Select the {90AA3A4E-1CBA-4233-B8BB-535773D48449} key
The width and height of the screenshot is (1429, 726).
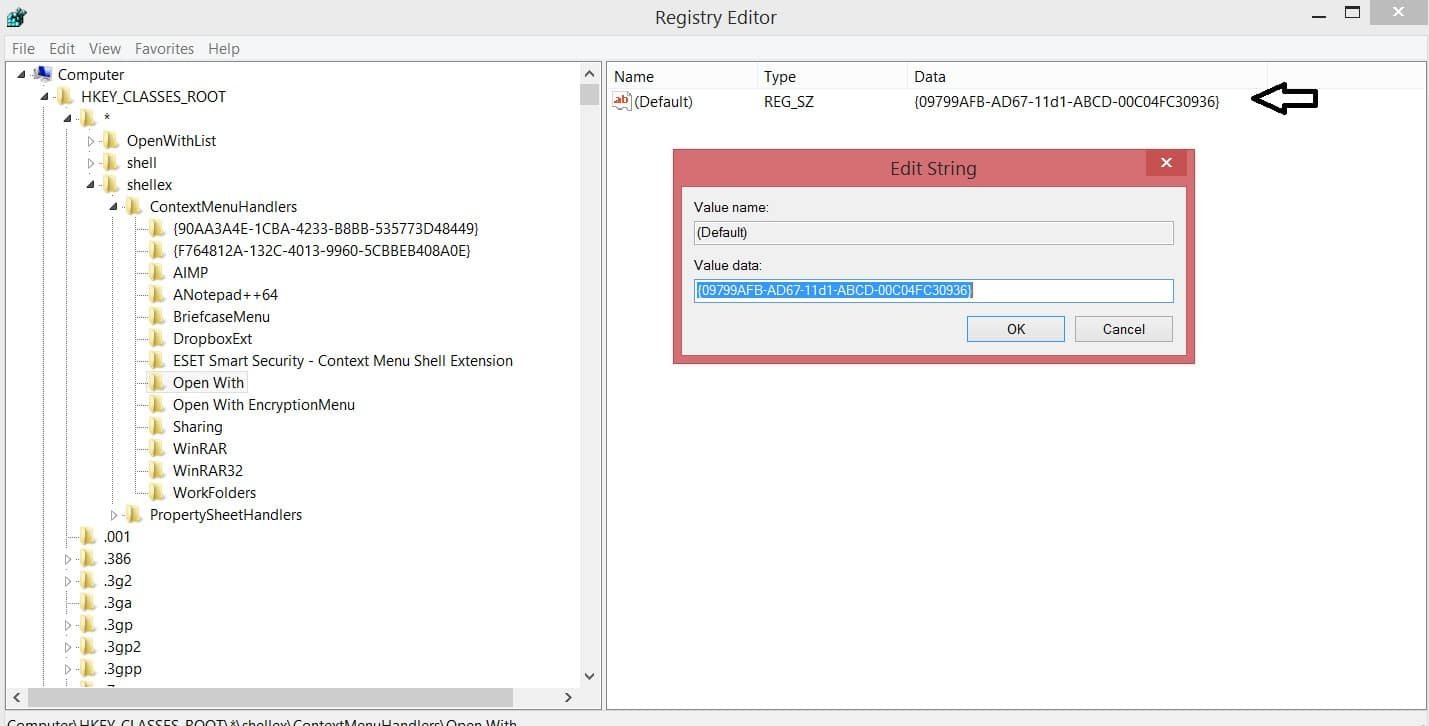(325, 229)
